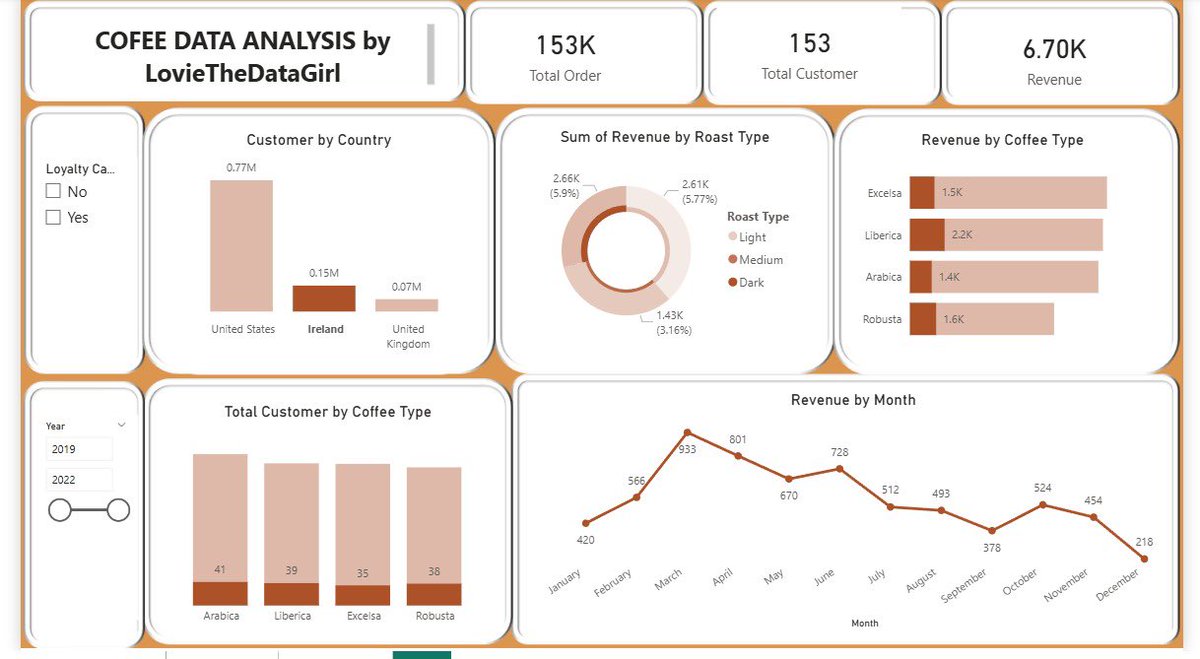Click the 153 Total Customer card

(x=821, y=53)
